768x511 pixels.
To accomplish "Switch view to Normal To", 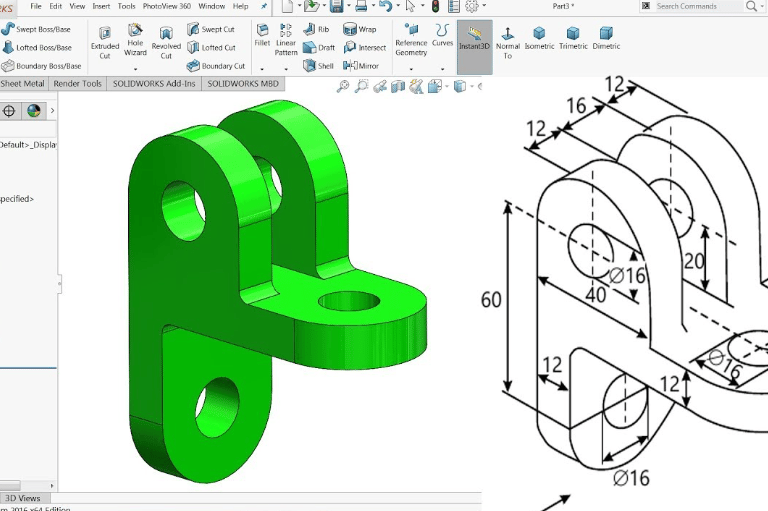I will tap(508, 43).
